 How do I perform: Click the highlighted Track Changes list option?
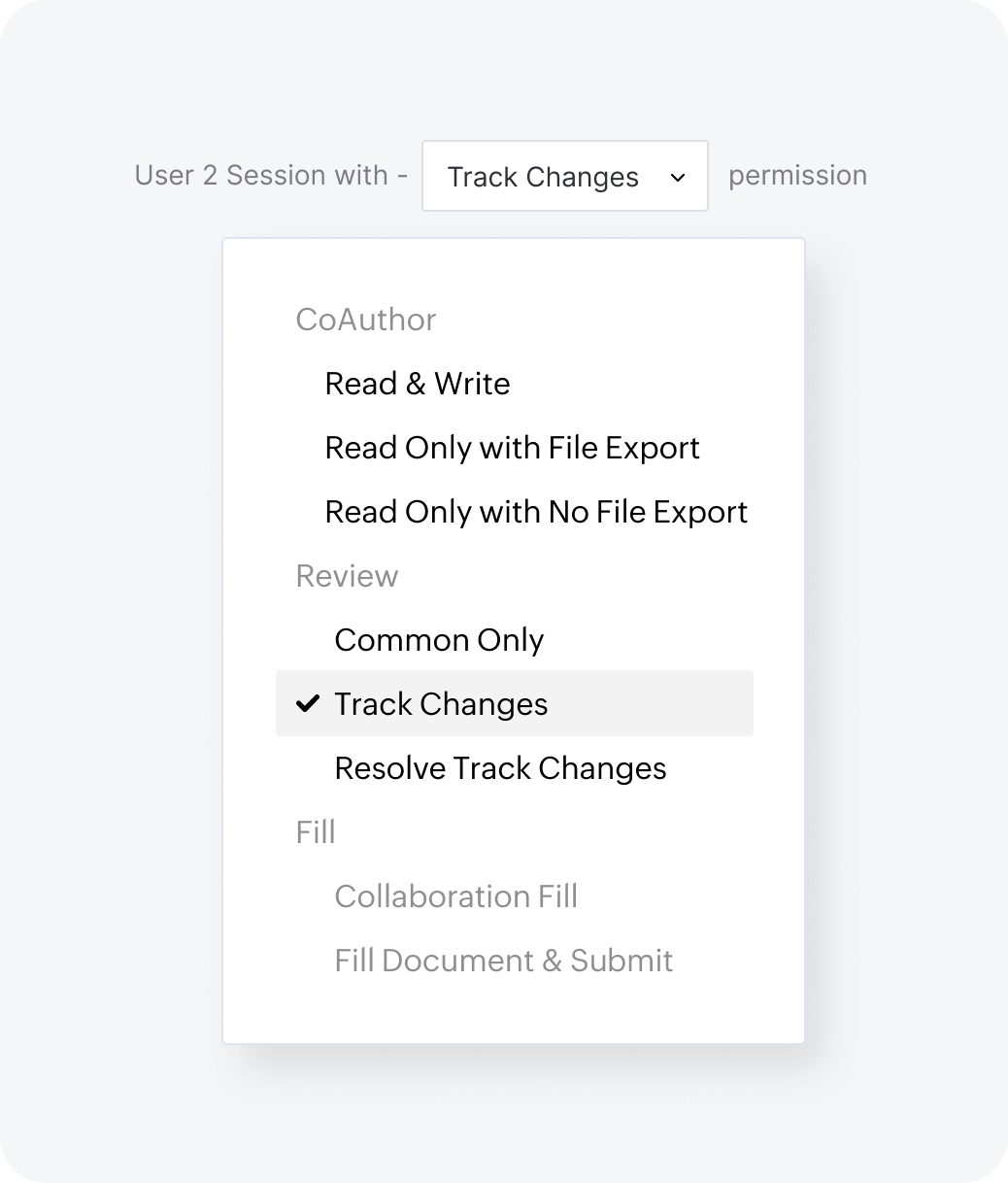pos(441,704)
